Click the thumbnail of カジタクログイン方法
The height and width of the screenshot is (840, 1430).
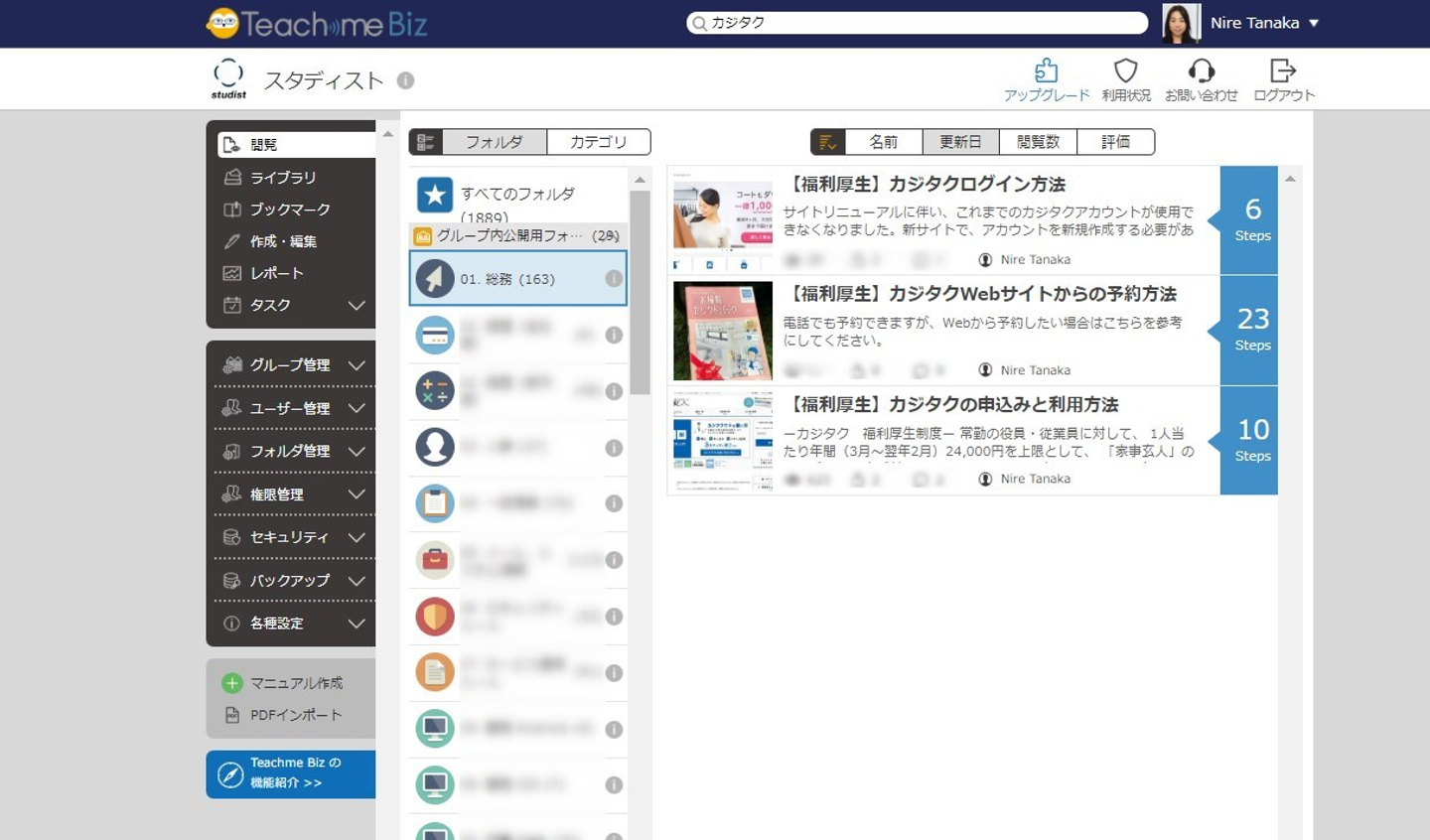click(723, 220)
